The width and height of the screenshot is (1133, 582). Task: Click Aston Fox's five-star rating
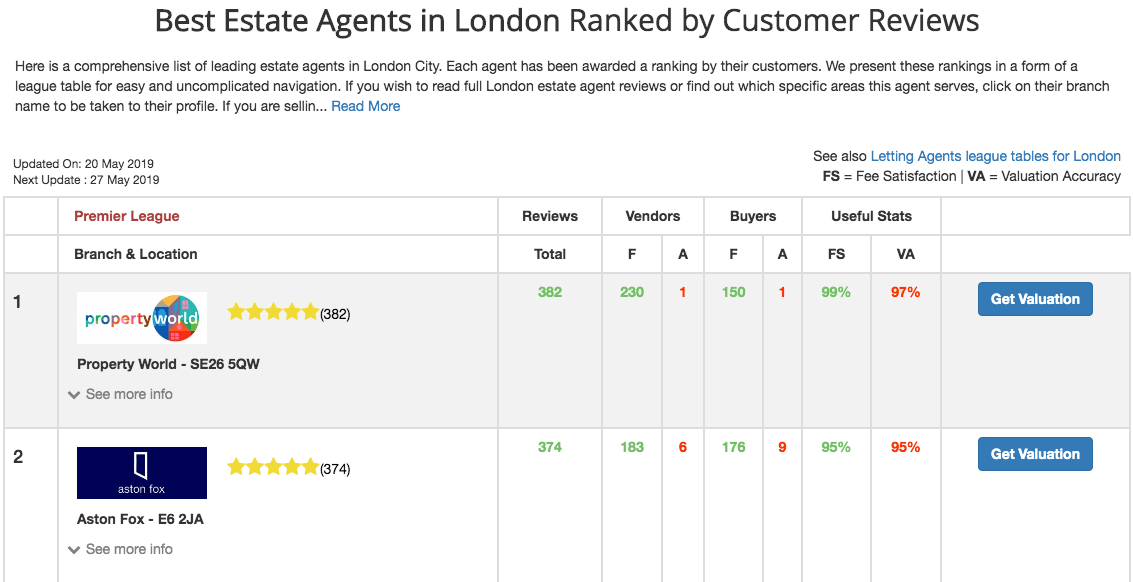click(273, 467)
